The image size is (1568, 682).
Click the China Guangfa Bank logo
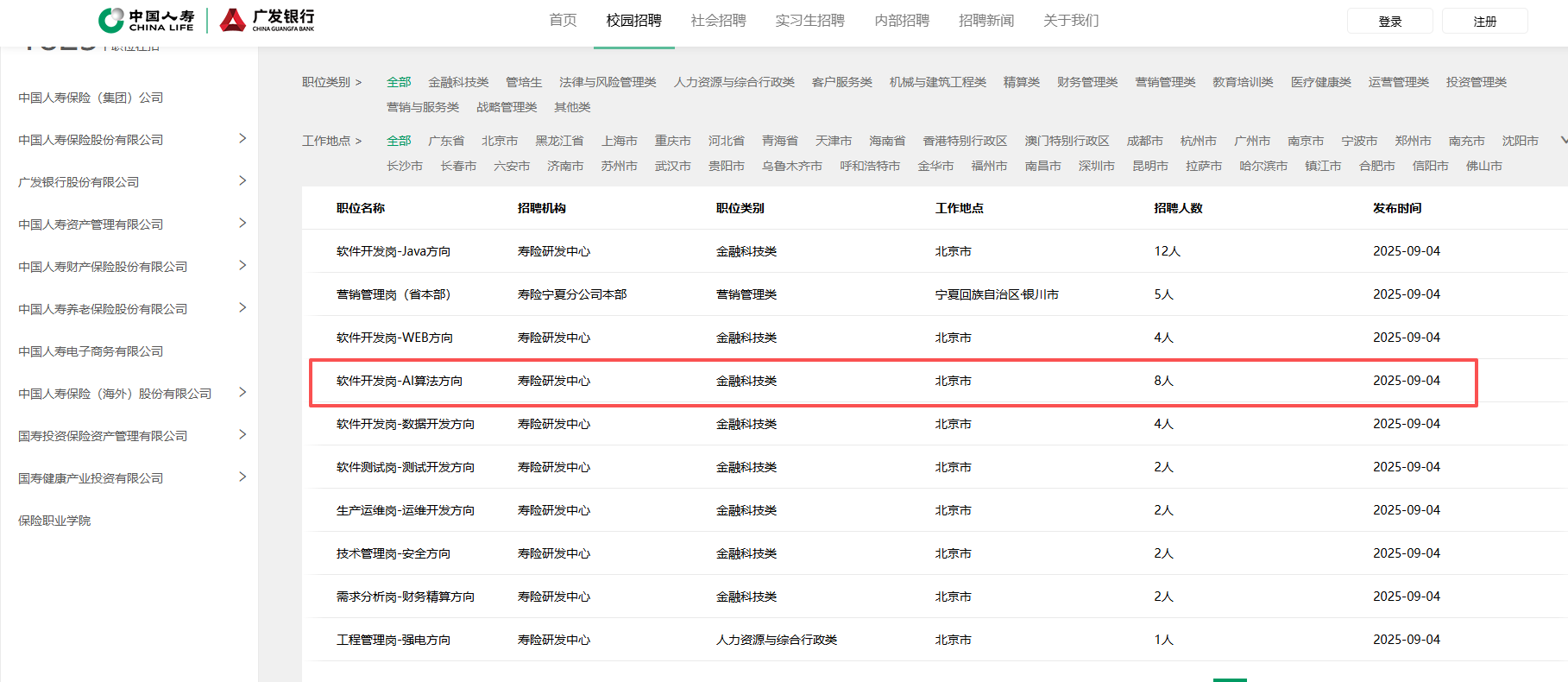268,20
